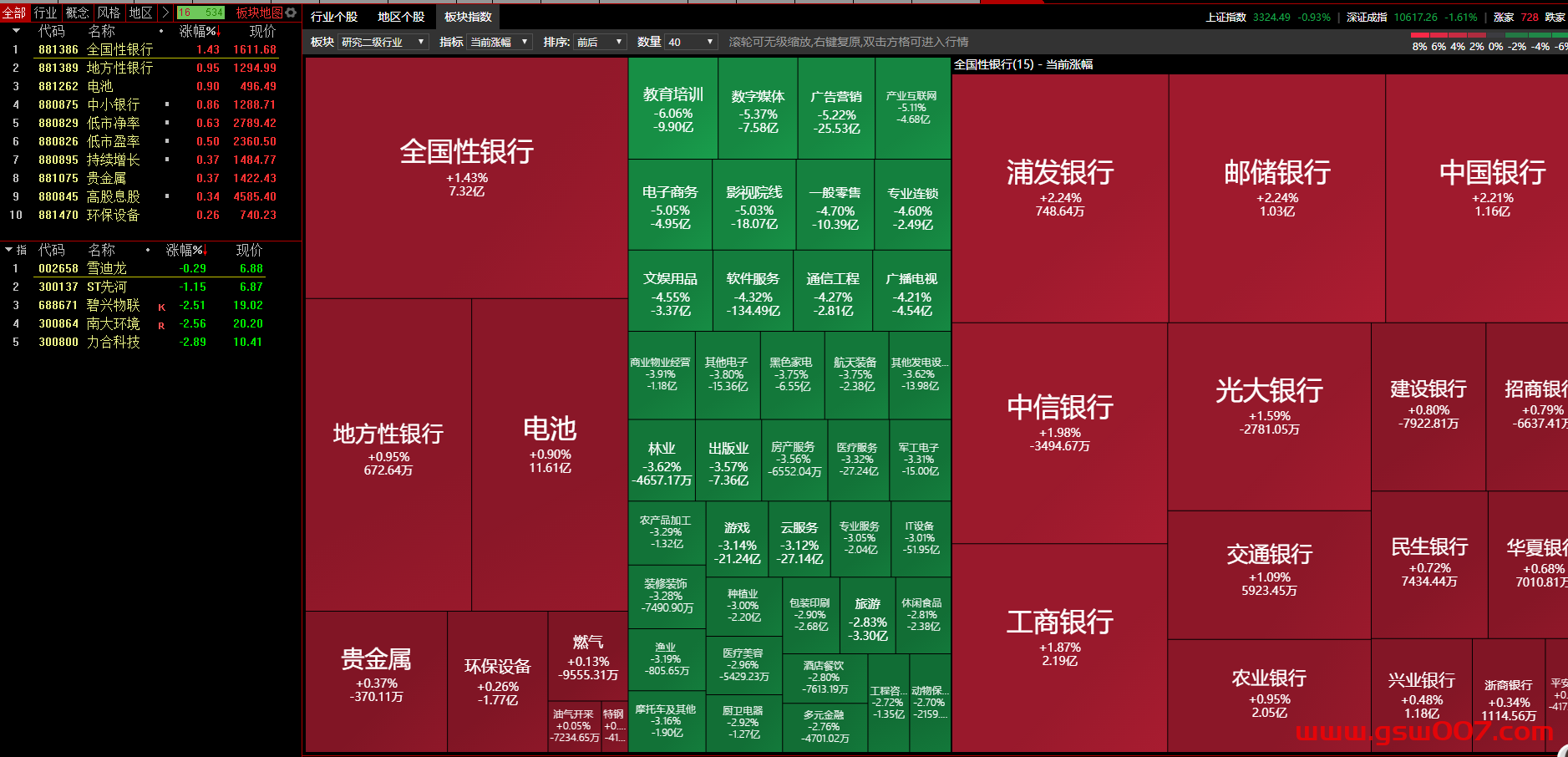Select stock row 002658 雪迪龙
1568x757 pixels.
click(x=150, y=268)
